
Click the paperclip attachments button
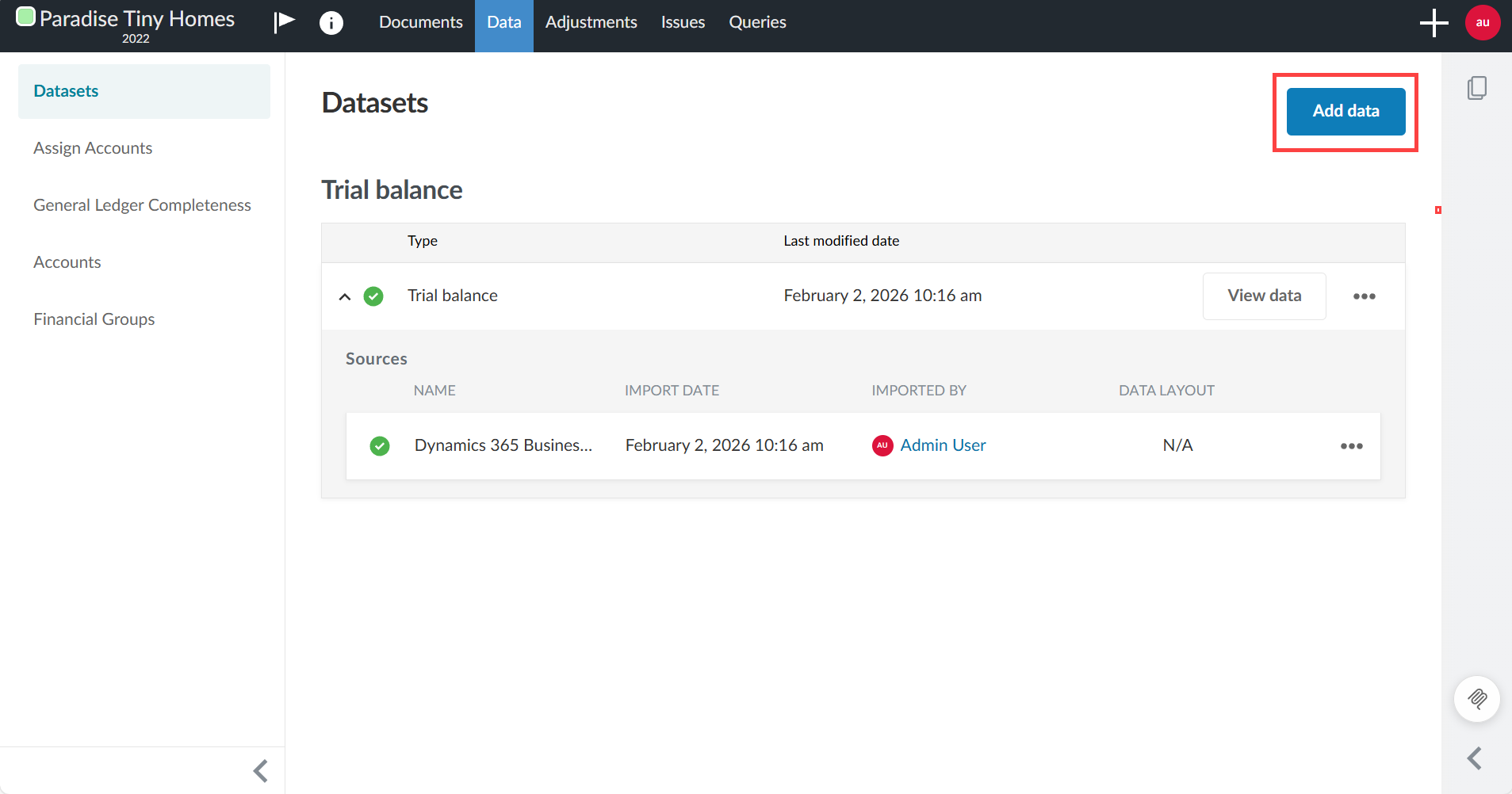1476,698
